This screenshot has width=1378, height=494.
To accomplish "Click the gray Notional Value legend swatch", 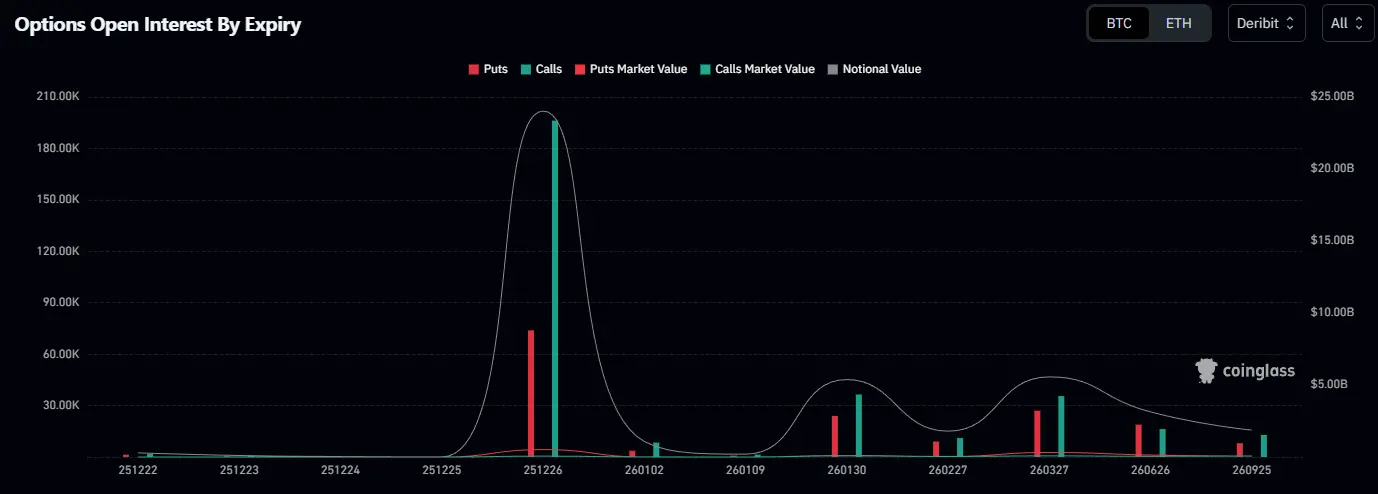I will pyautogui.click(x=833, y=69).
